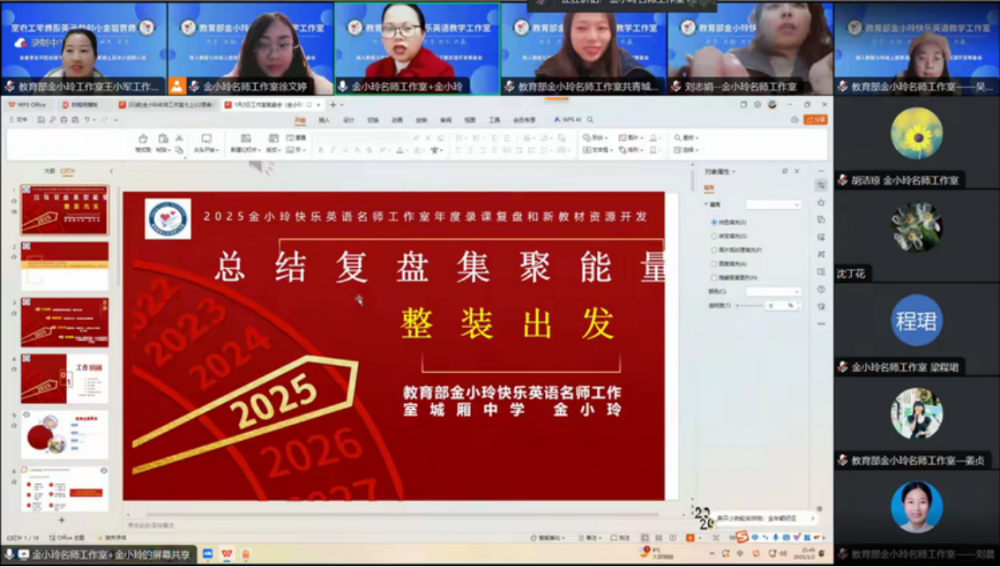The image size is (1000, 567).
Task: Click the star icon in side strip
Action: 821,202
